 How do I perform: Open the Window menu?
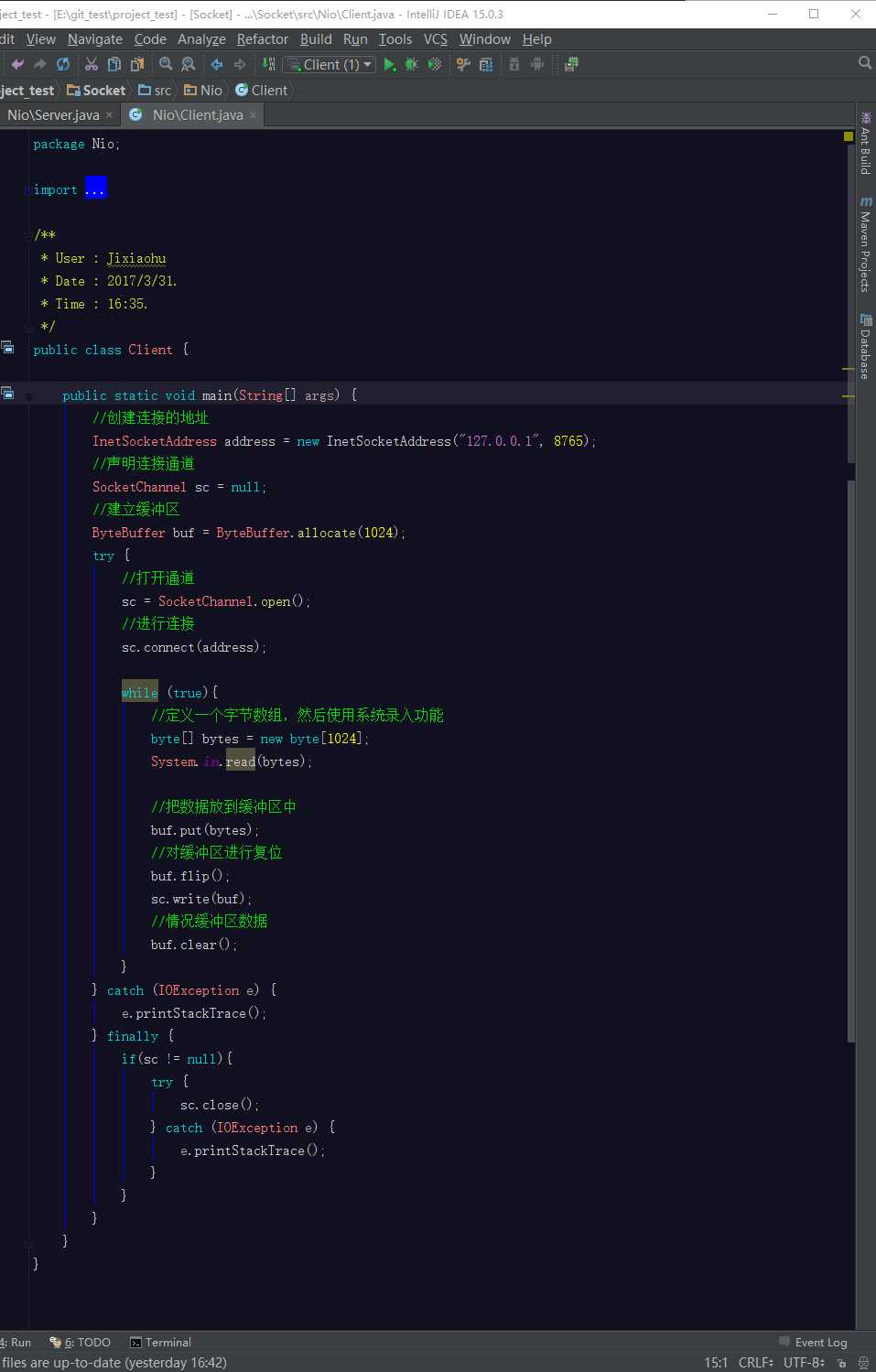click(485, 39)
